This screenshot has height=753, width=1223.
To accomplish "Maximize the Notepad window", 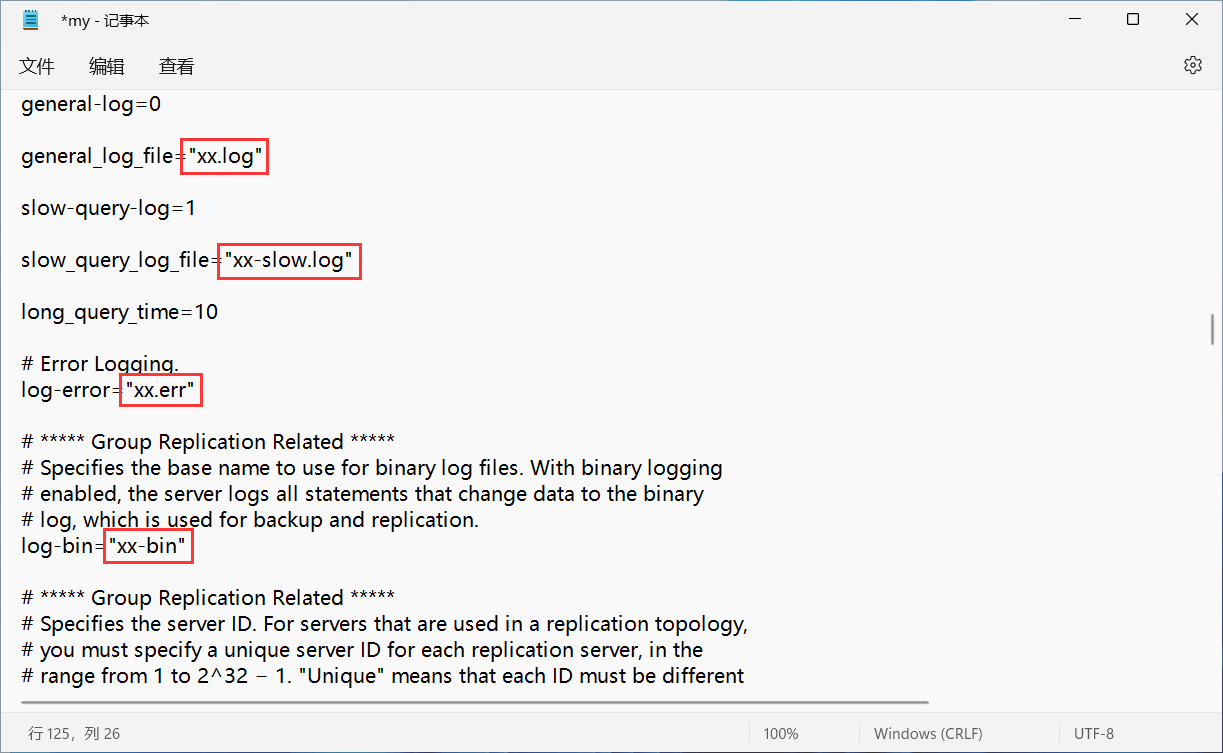I will point(1133,20).
